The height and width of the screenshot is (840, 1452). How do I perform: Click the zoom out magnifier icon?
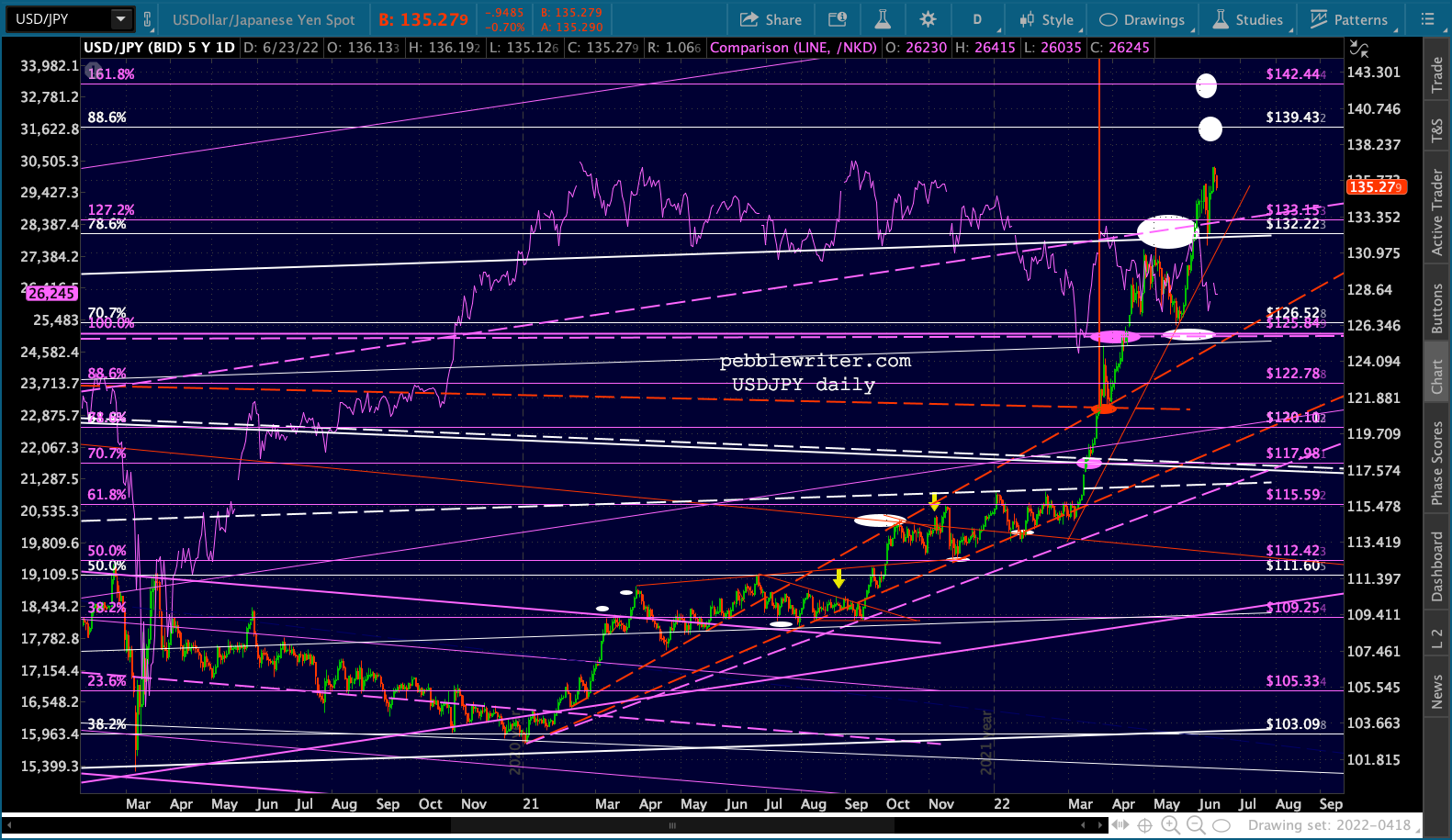(x=1196, y=825)
